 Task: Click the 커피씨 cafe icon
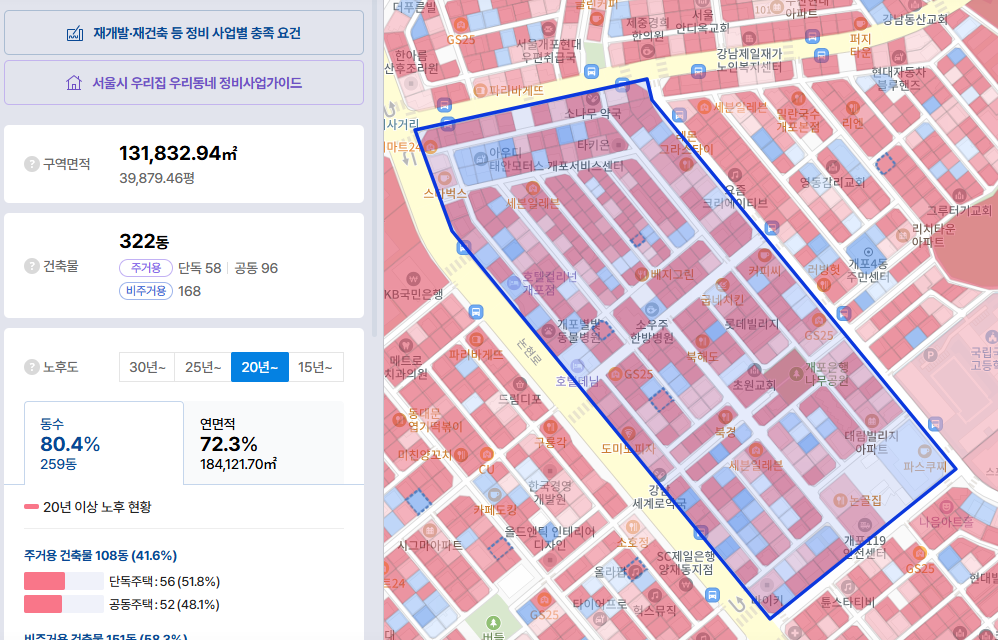click(764, 256)
